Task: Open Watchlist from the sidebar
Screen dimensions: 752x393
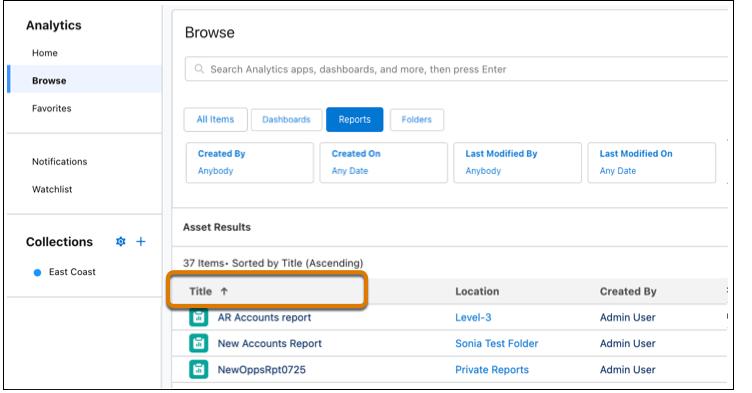Action: coord(52,189)
